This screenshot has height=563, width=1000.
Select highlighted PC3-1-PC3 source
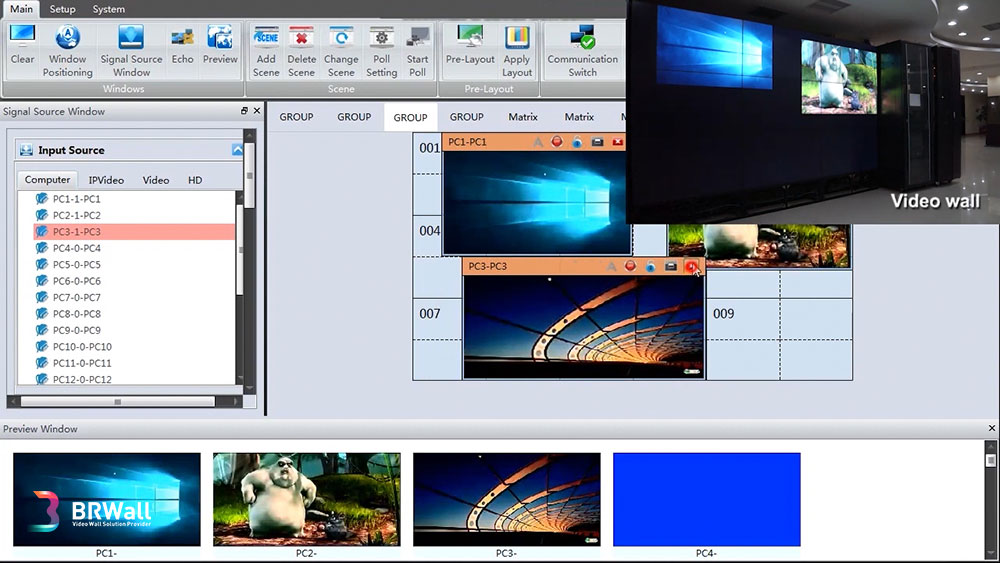134,231
